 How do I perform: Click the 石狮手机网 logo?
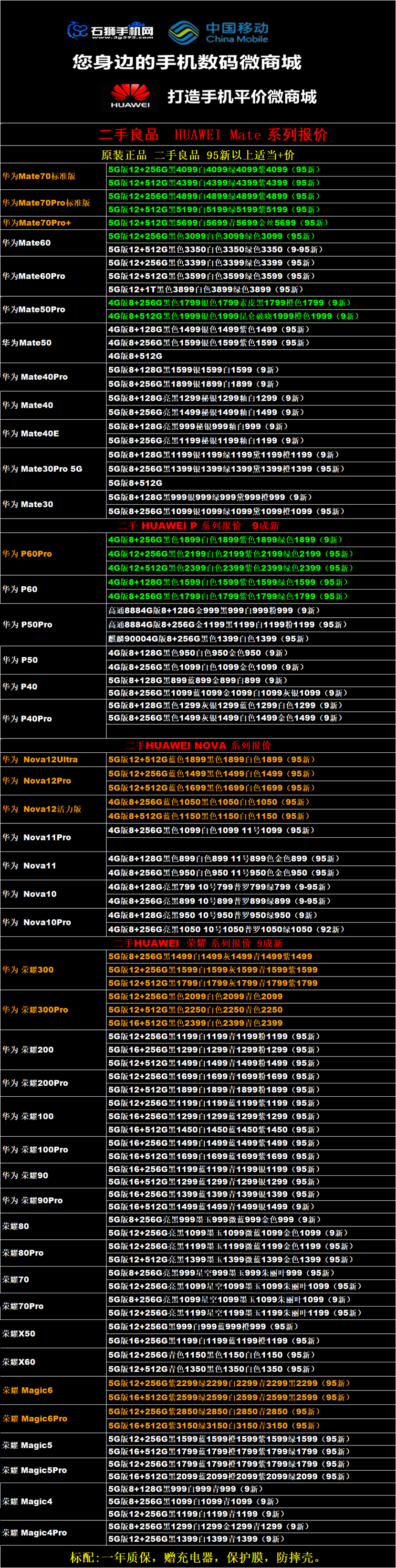tap(110, 31)
